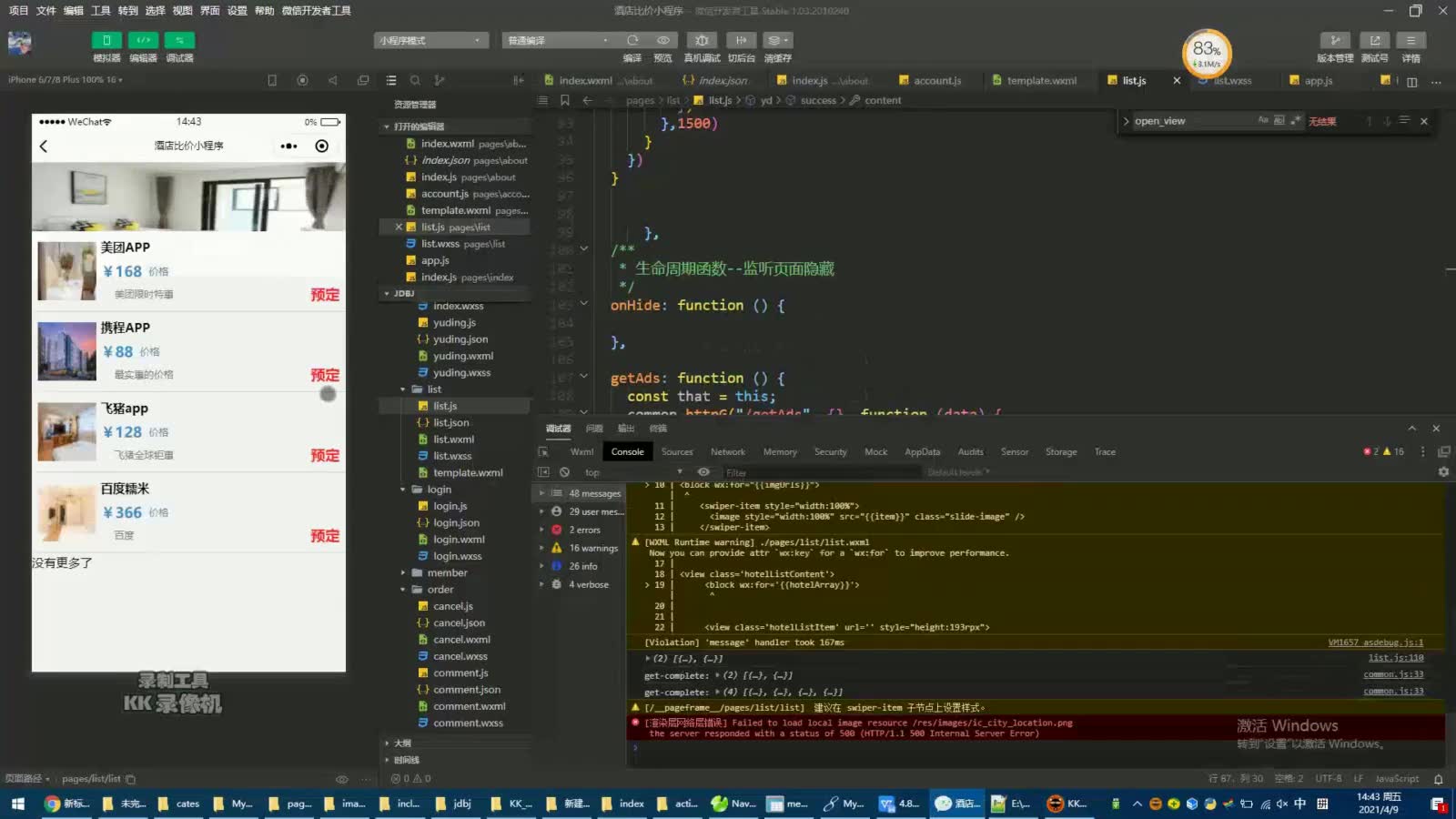Image resolution: width=1456 pixels, height=819 pixels.
Task: Click the clear console icon
Action: 564,472
